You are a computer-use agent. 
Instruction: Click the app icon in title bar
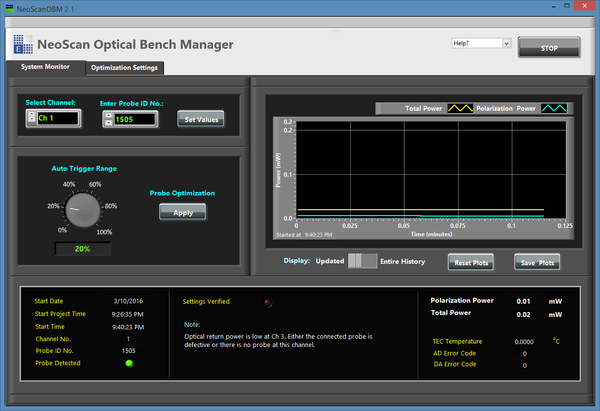pyautogui.click(x=8, y=7)
